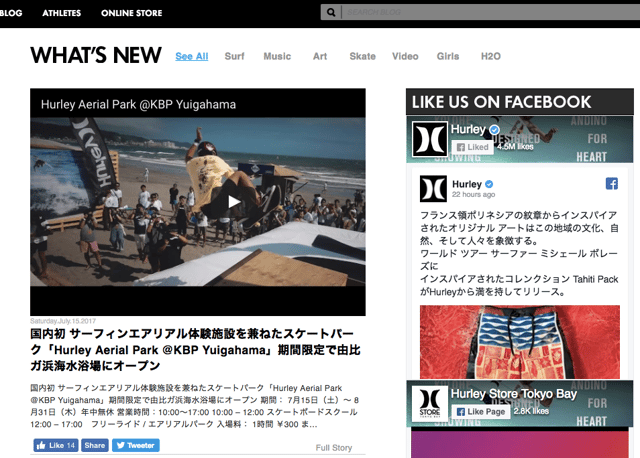Filter posts by Music category
640x458 pixels.
tap(277, 56)
